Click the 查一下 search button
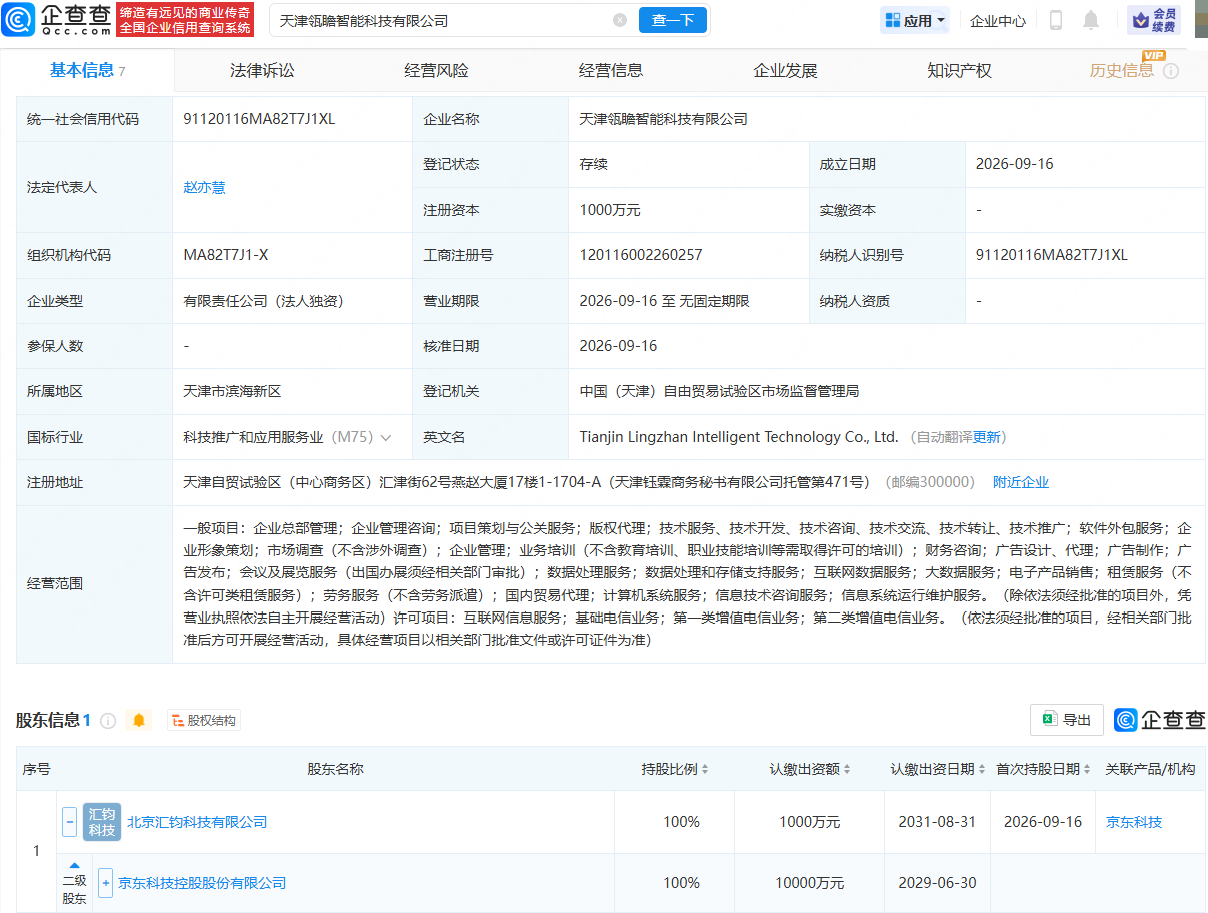1208x913 pixels. pyautogui.click(x=673, y=20)
